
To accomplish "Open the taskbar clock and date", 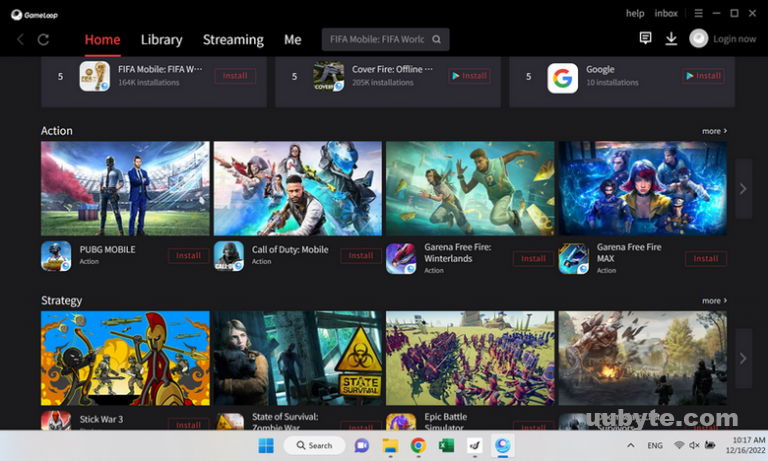I will click(745, 445).
